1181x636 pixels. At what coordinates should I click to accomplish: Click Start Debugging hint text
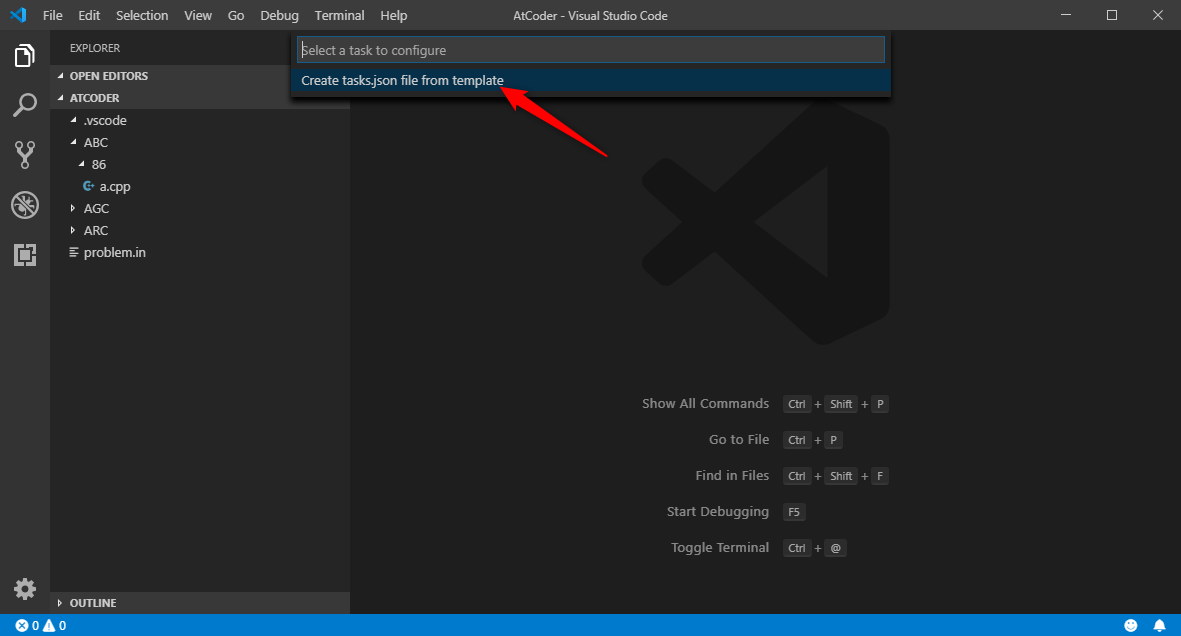718,512
